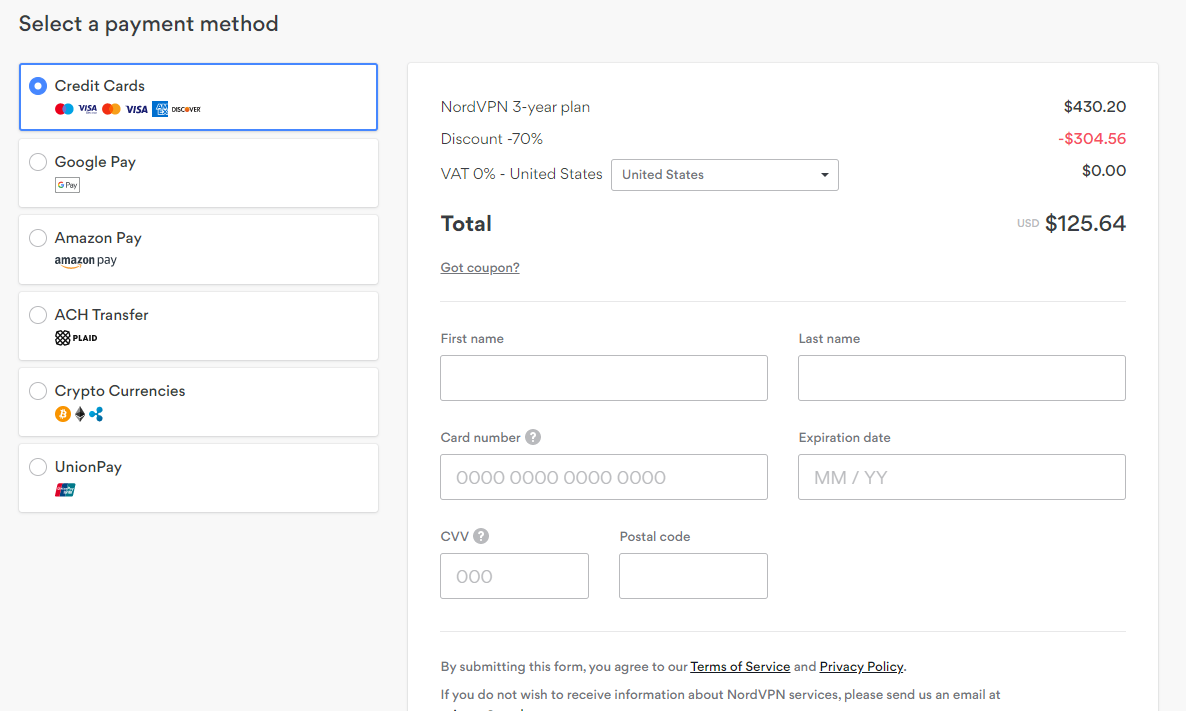
Task: Open the CVV help question icon
Action: tap(481, 536)
